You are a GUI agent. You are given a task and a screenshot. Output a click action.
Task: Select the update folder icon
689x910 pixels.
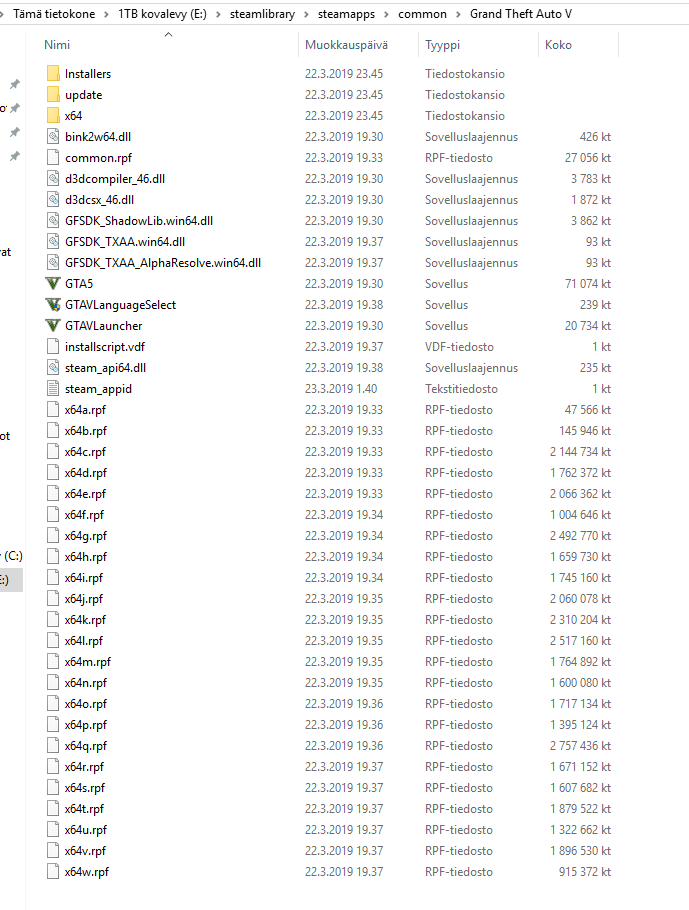[53, 95]
